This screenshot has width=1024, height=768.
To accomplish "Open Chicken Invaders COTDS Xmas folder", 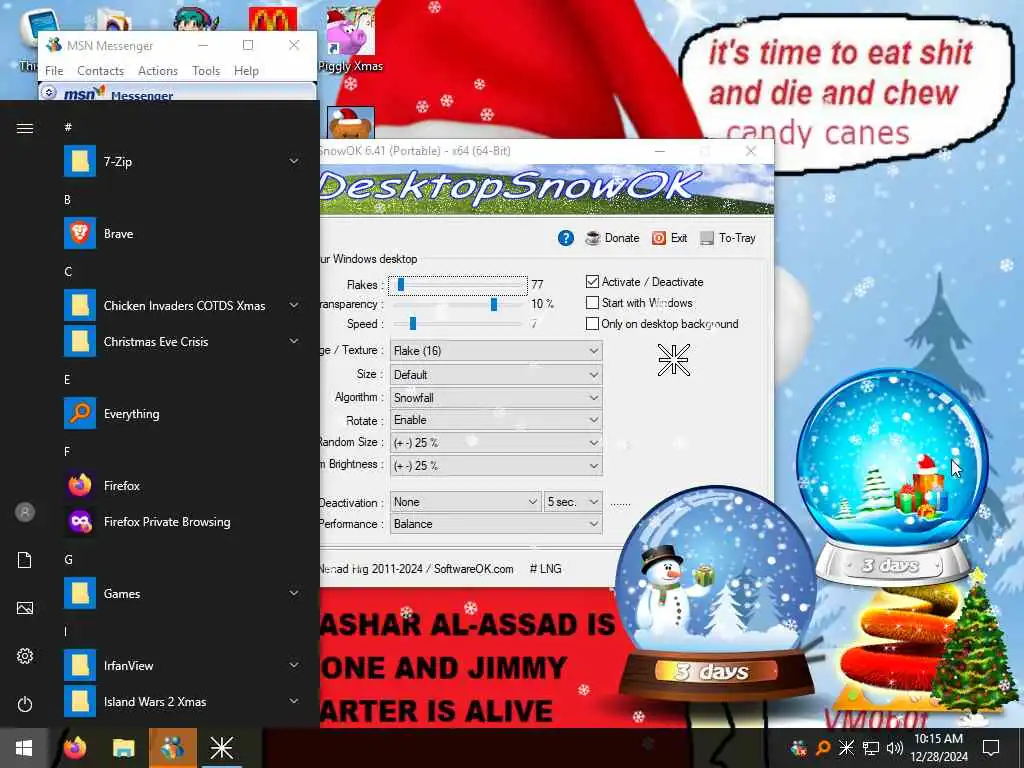I will tap(182, 305).
